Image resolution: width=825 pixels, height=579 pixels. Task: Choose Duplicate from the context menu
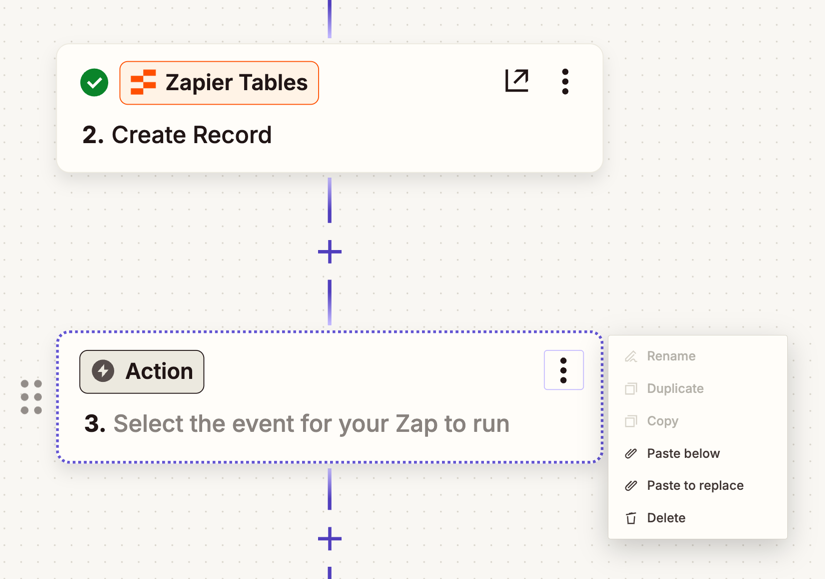[698, 388]
